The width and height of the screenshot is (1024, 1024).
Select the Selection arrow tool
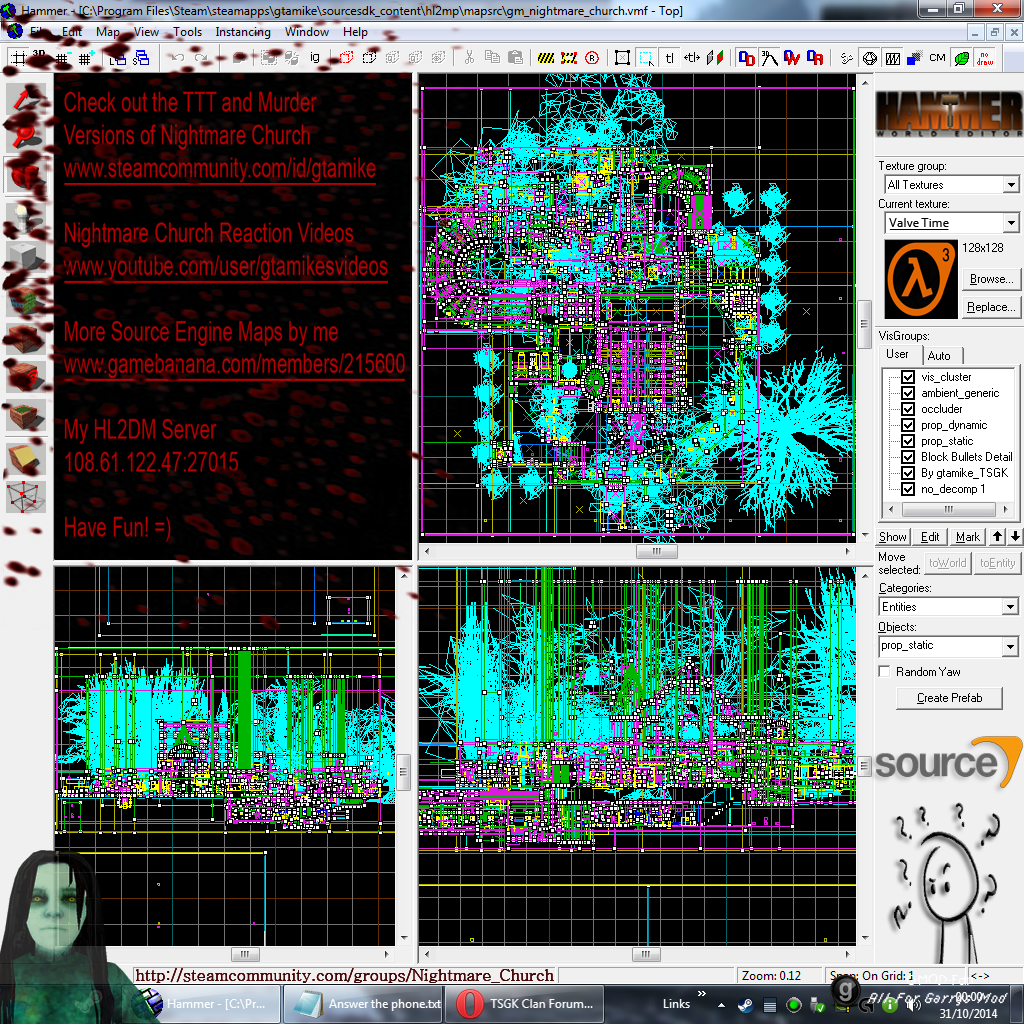[26, 98]
